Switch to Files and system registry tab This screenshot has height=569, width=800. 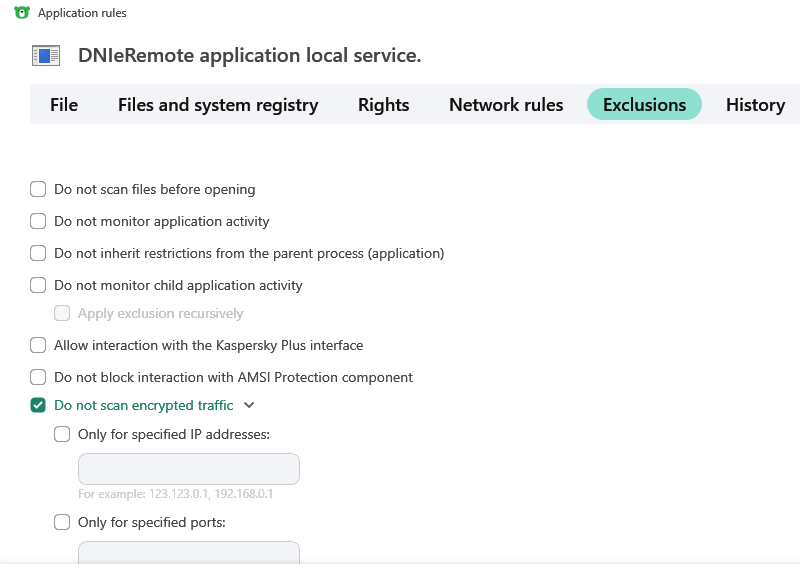(218, 105)
